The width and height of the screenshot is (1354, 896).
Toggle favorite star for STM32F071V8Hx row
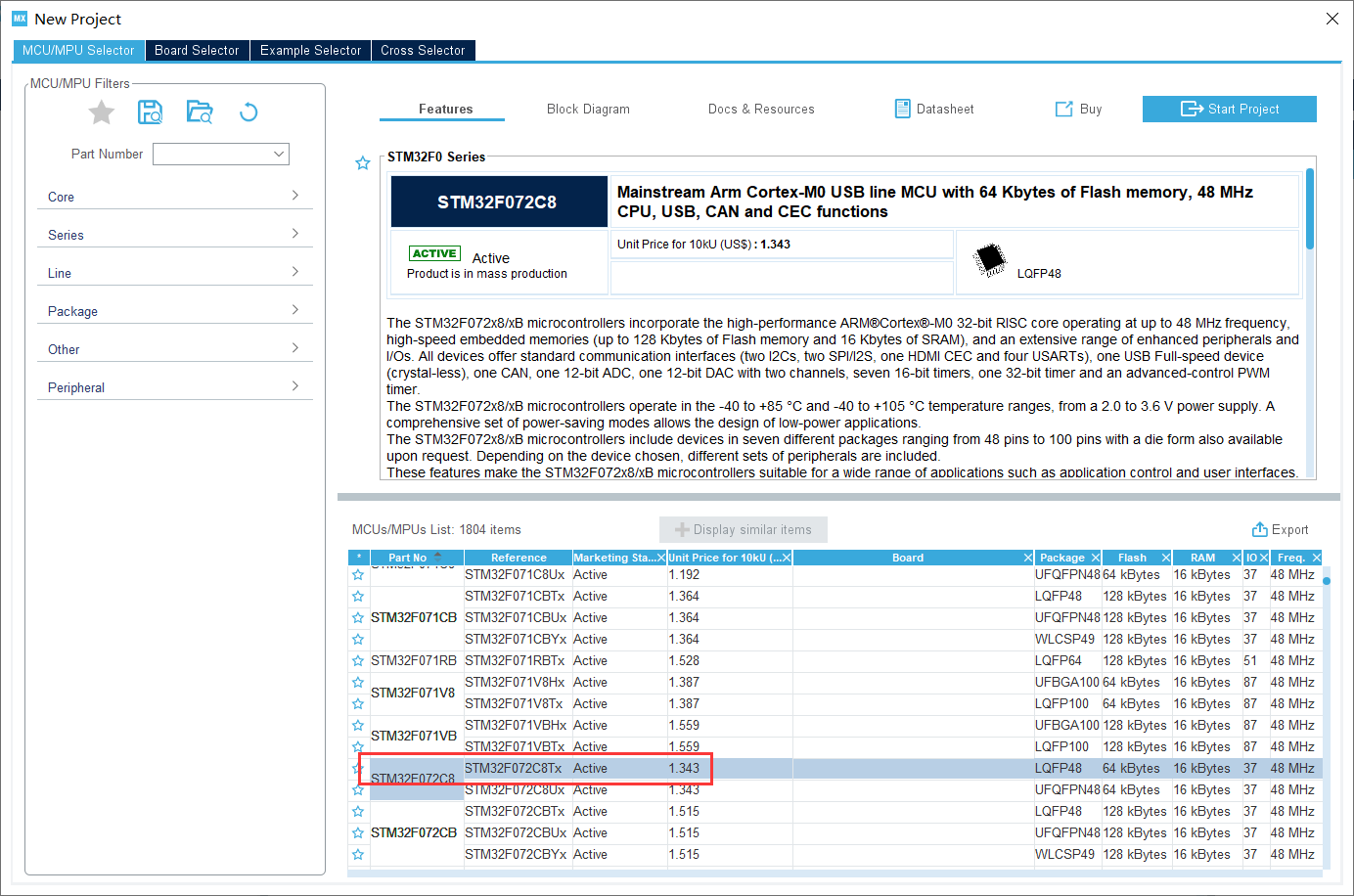[358, 683]
